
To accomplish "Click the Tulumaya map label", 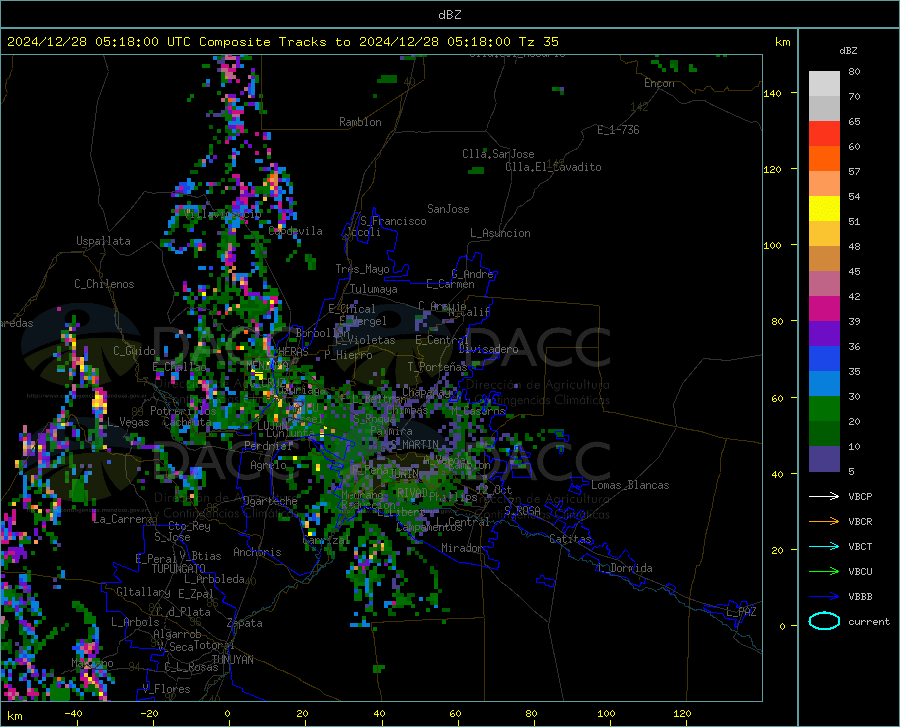I will pyautogui.click(x=373, y=289).
